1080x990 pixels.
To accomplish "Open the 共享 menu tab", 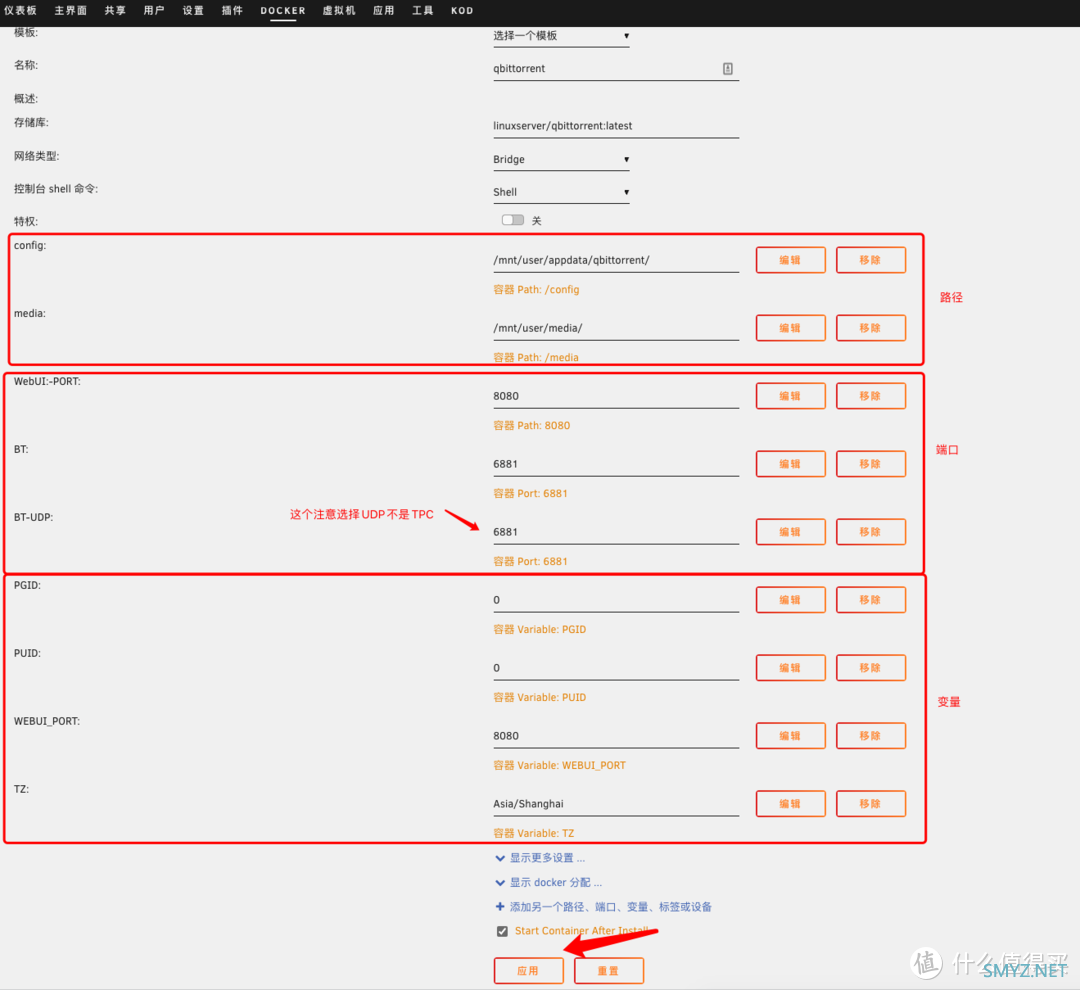I will (x=115, y=10).
